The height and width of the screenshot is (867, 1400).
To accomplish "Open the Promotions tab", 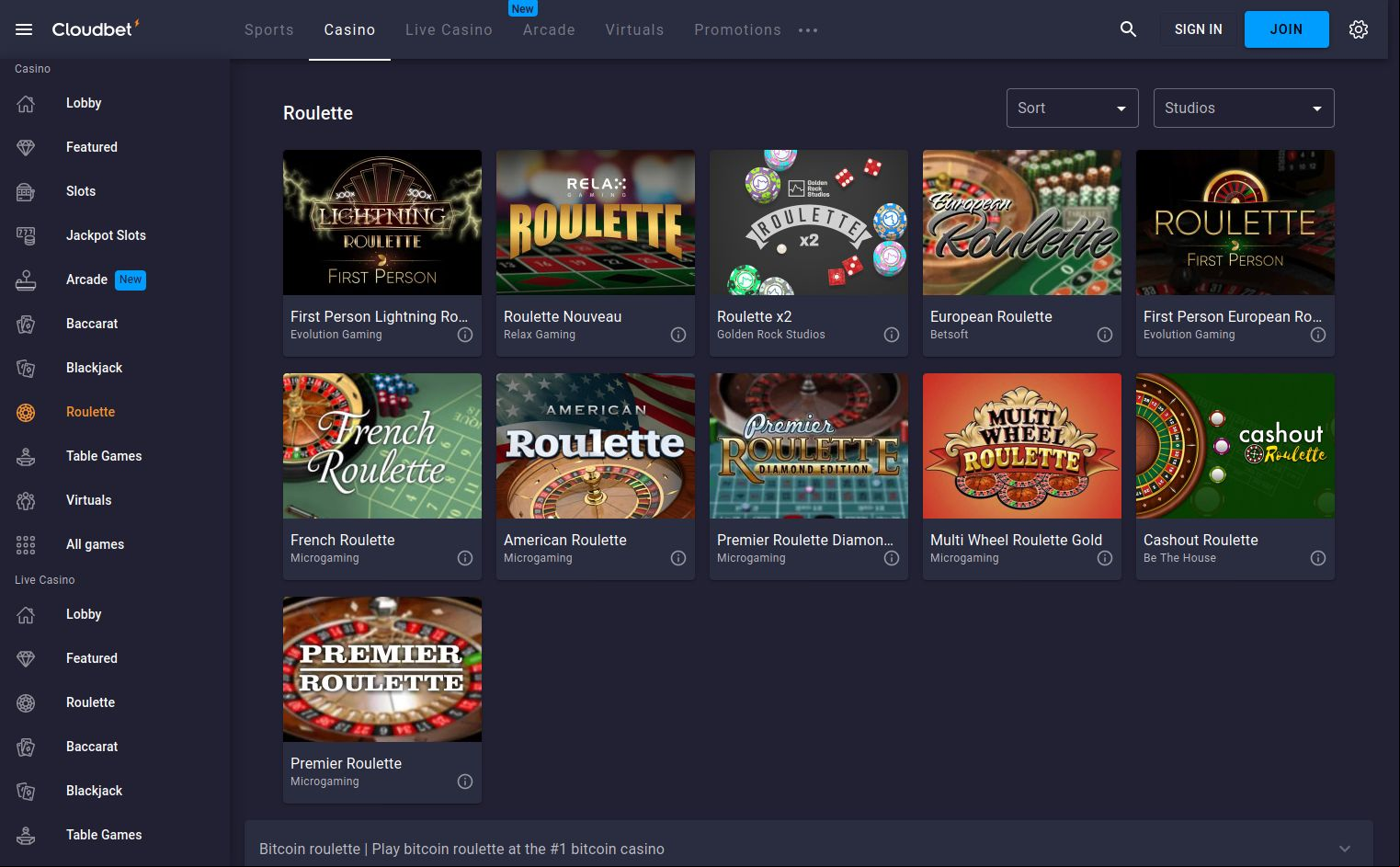I will point(737,29).
